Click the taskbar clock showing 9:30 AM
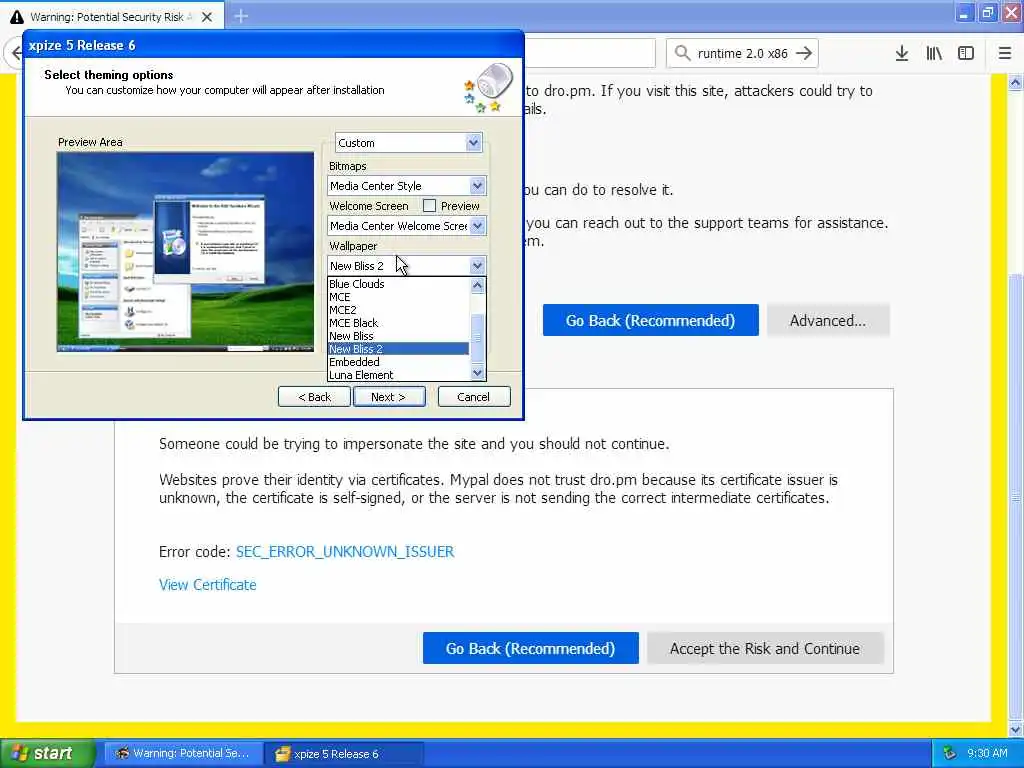1024x768 pixels. [x=987, y=753]
